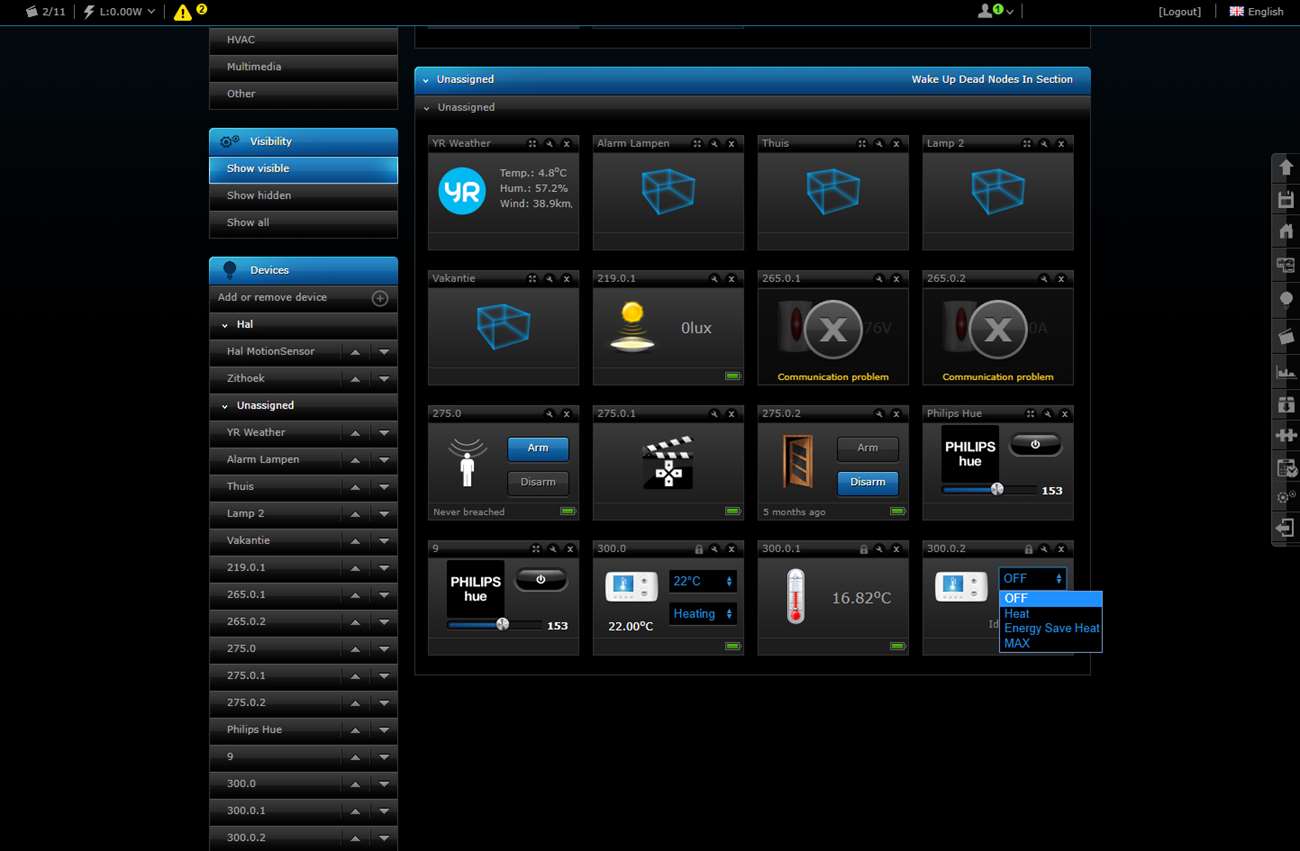Toggle power button on device 9
Viewport: 1300px width, 851px height.
click(x=540, y=580)
